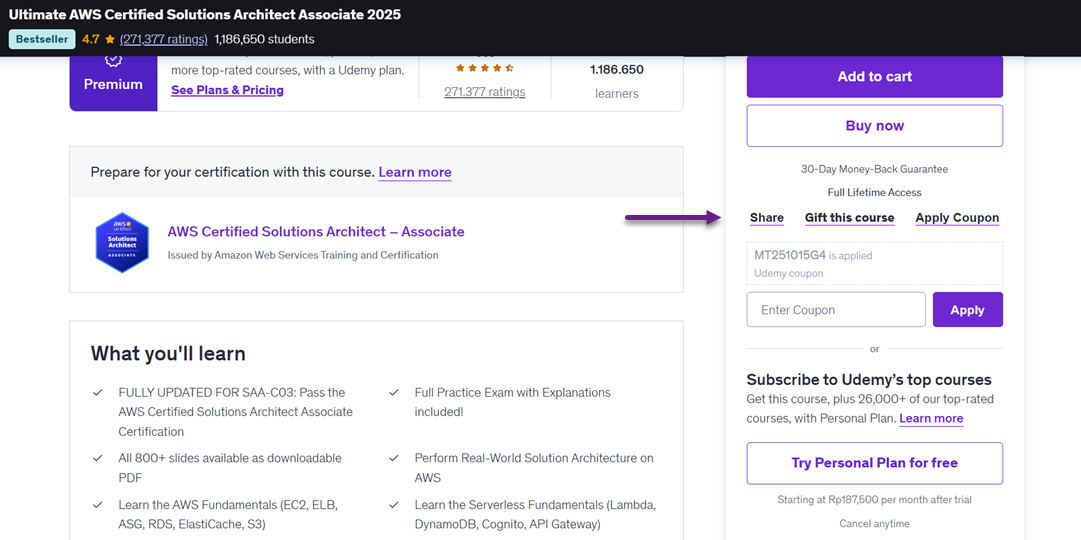1081x540 pixels.
Task: Click checkmark beside All 800+ slides item
Action: [98, 458]
